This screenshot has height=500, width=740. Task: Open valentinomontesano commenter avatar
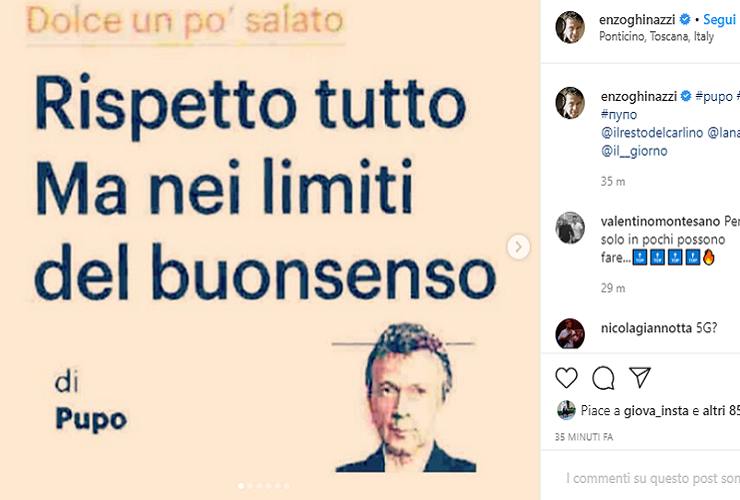coord(570,228)
